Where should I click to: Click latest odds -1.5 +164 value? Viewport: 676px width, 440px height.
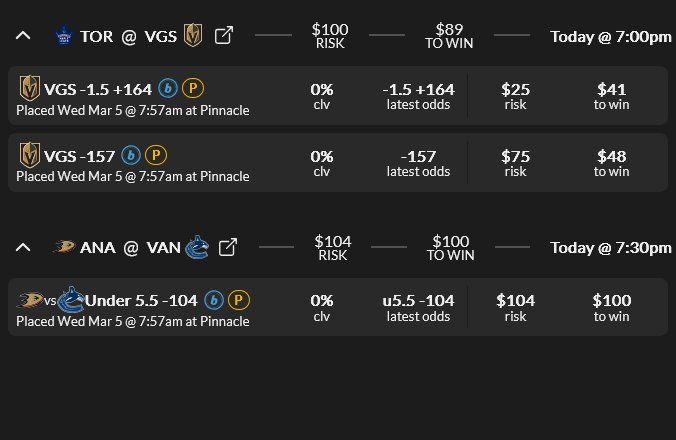pos(418,89)
